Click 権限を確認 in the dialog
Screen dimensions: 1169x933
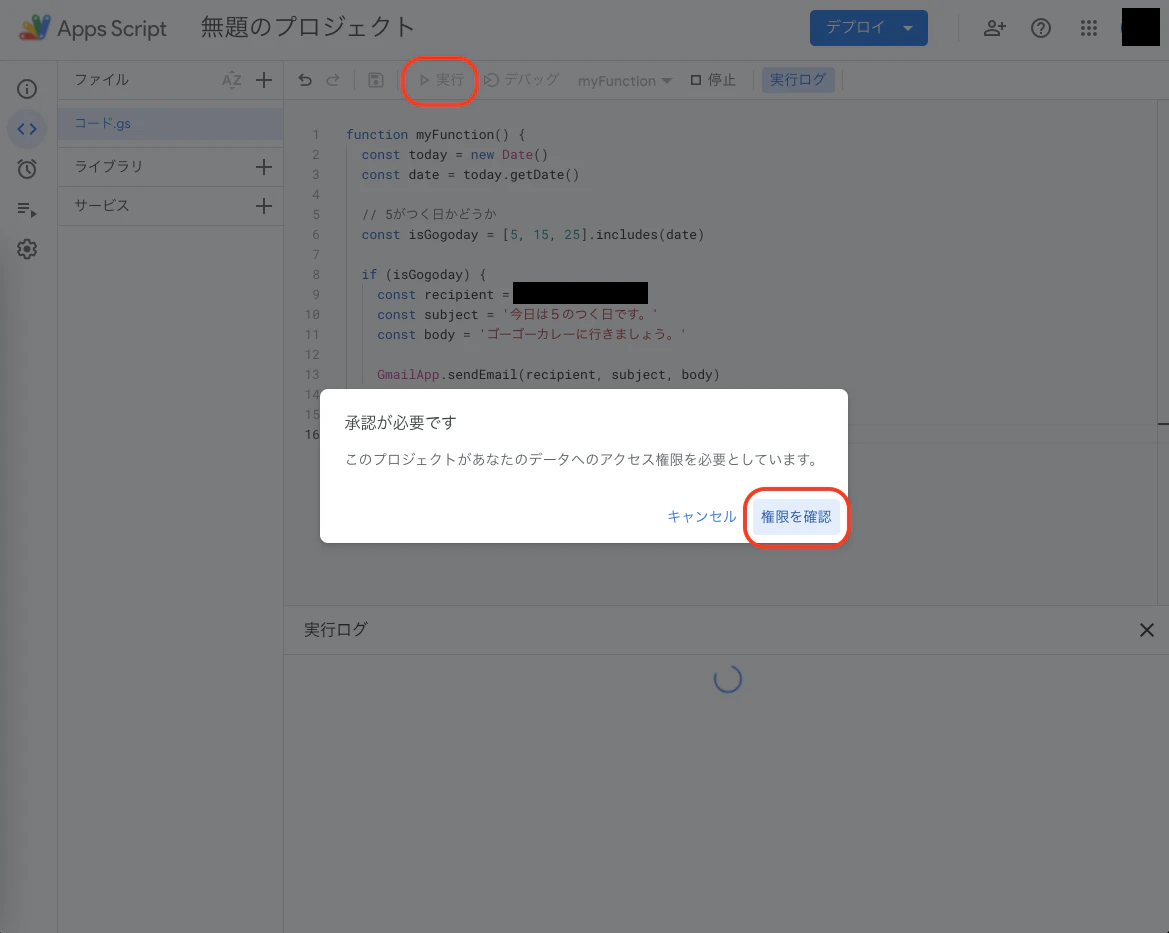pyautogui.click(x=796, y=517)
